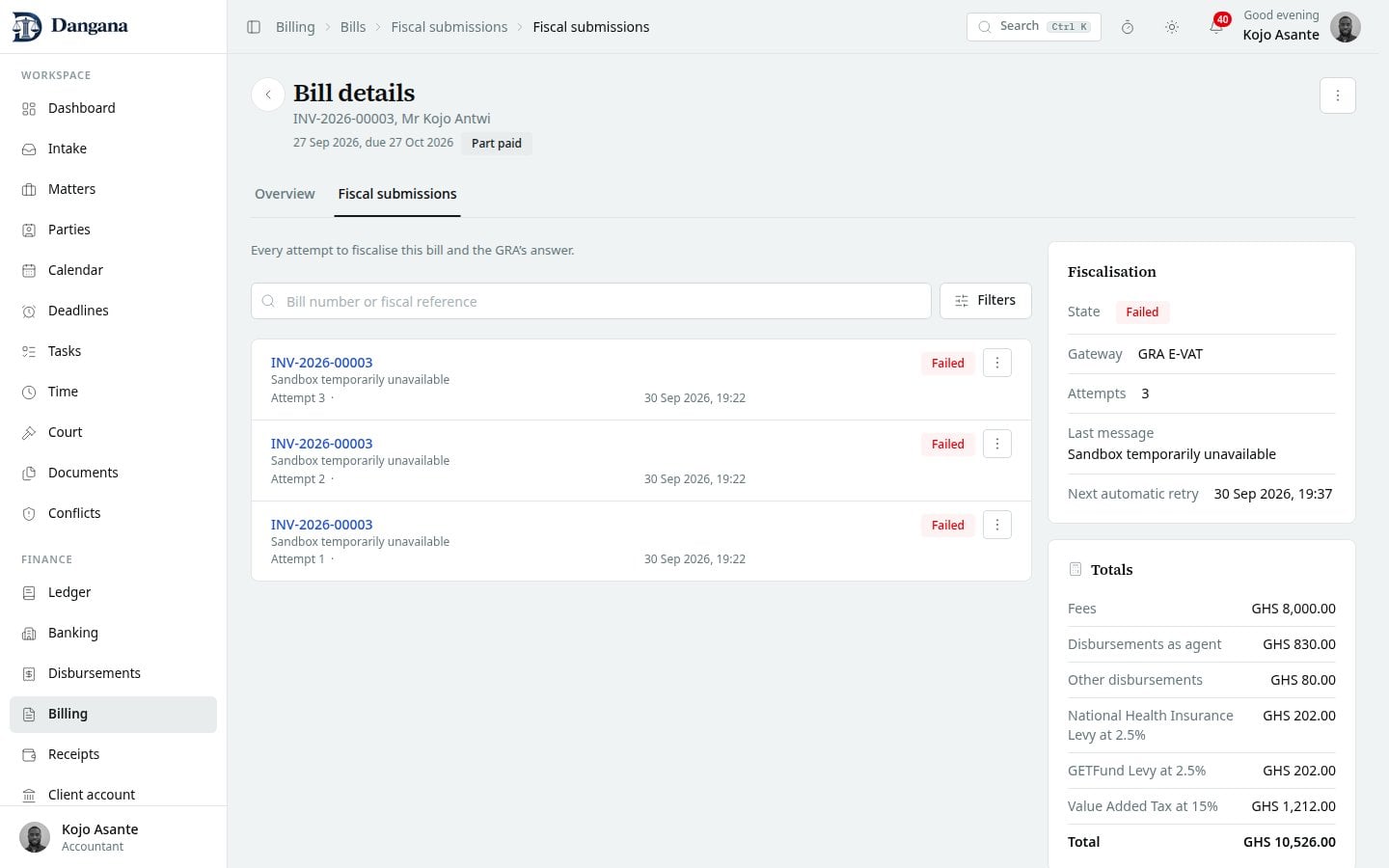Open notifications bell with 40 badge
This screenshot has width=1389, height=868.
(x=1216, y=27)
